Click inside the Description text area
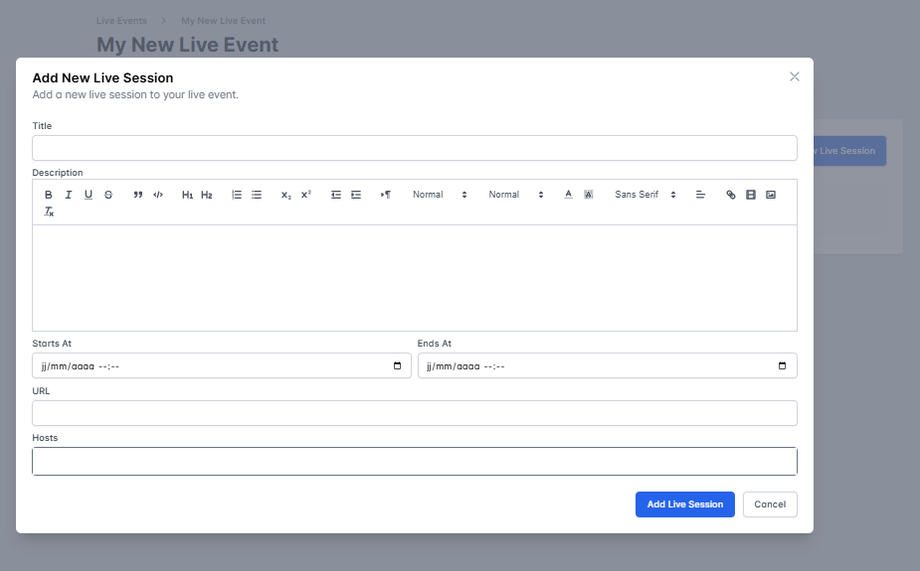The height and width of the screenshot is (571, 920). [415, 278]
